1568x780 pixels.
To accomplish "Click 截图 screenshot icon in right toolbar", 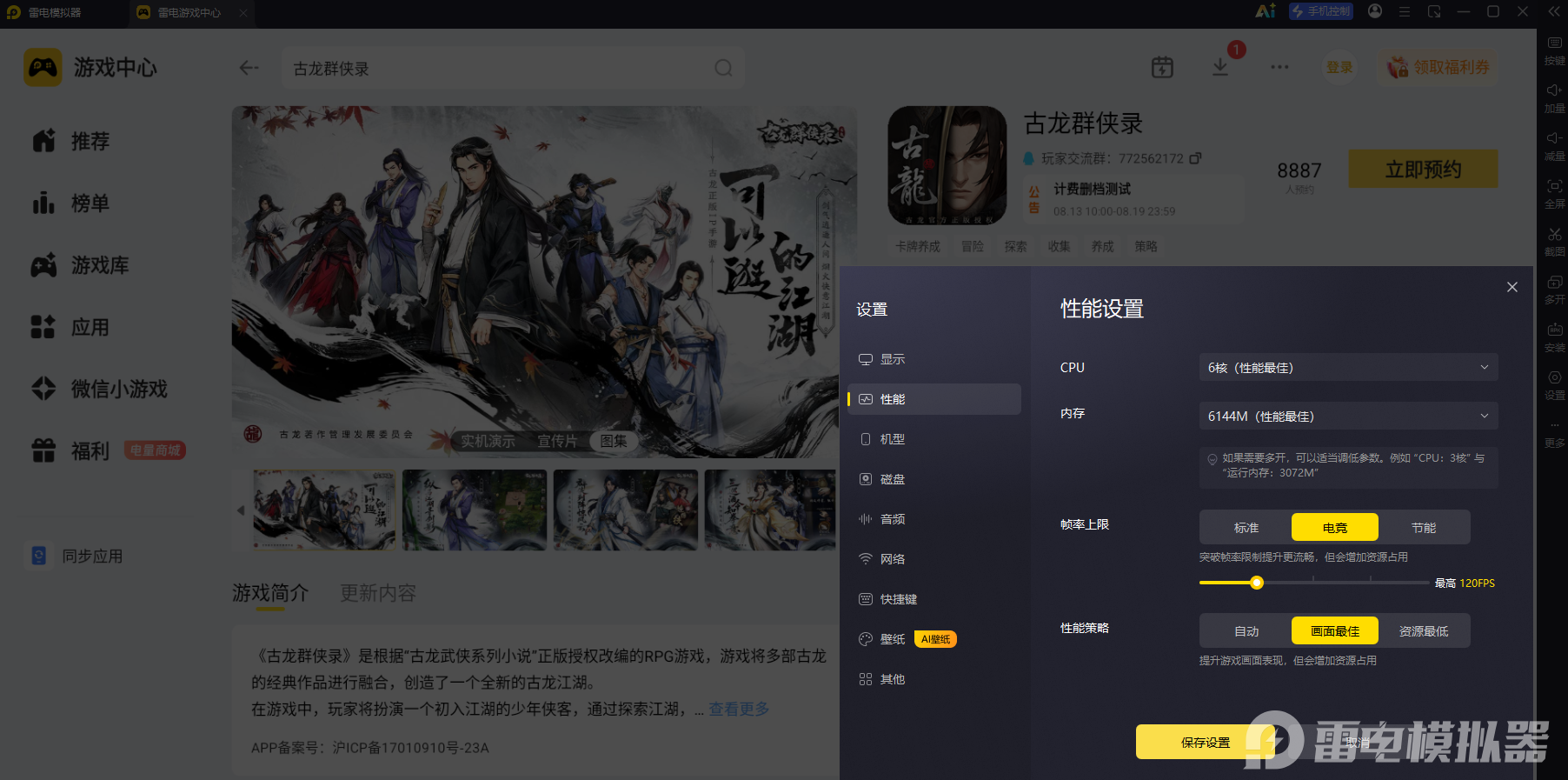I will [x=1554, y=243].
